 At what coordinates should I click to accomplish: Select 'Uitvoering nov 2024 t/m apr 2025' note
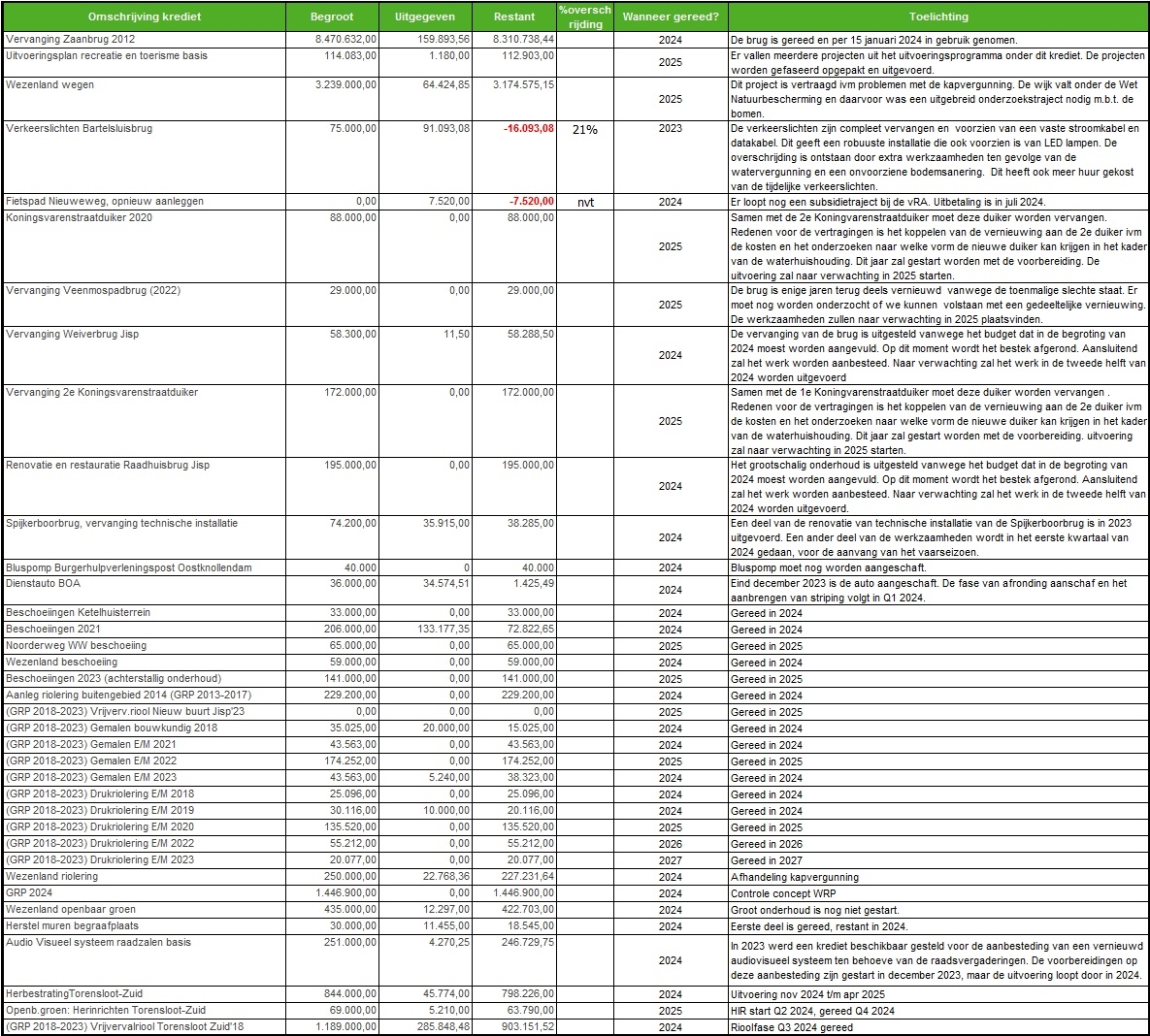click(807, 995)
